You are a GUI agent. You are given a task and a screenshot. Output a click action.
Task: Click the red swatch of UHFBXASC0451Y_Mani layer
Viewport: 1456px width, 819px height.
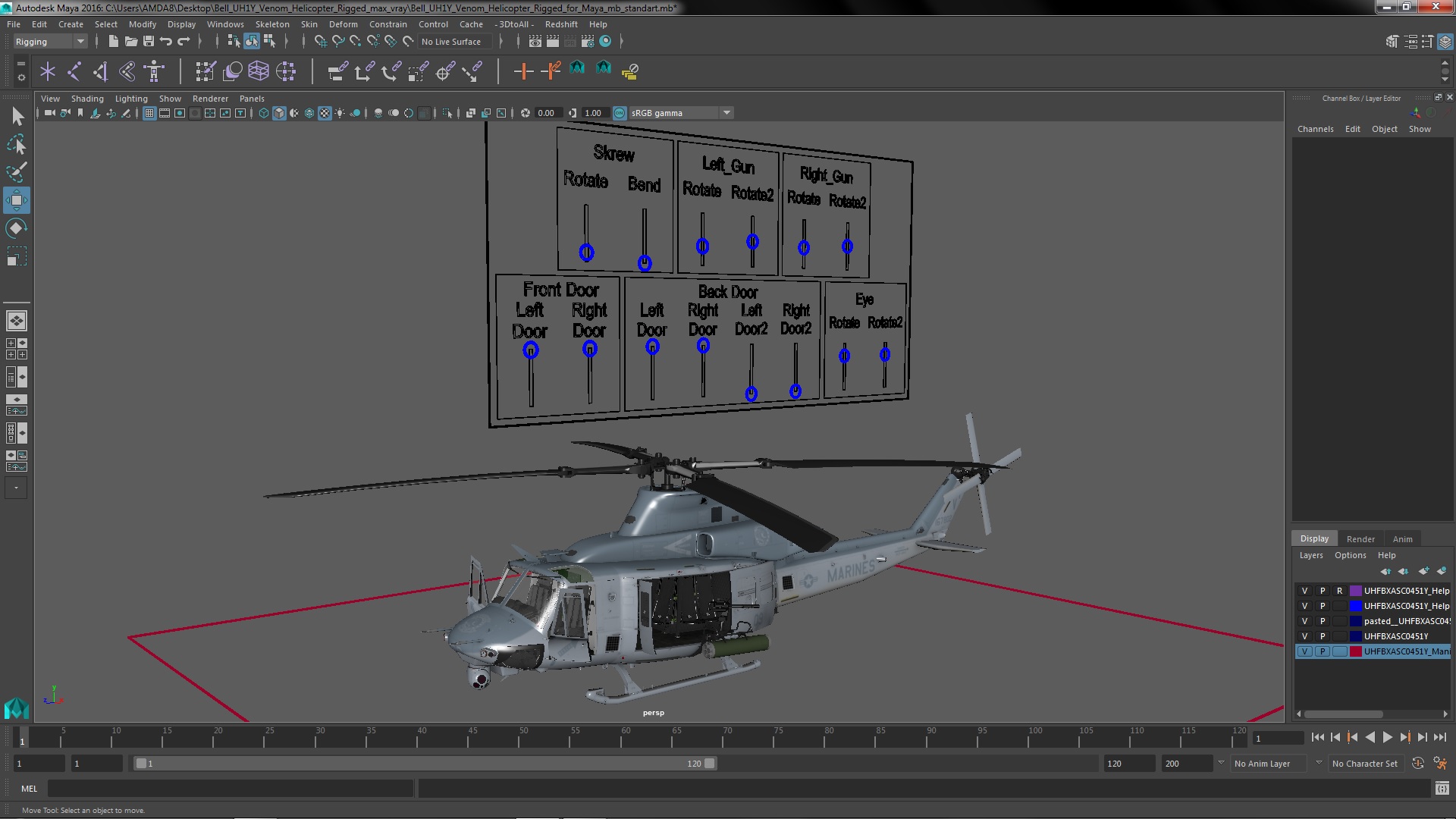[x=1355, y=651]
